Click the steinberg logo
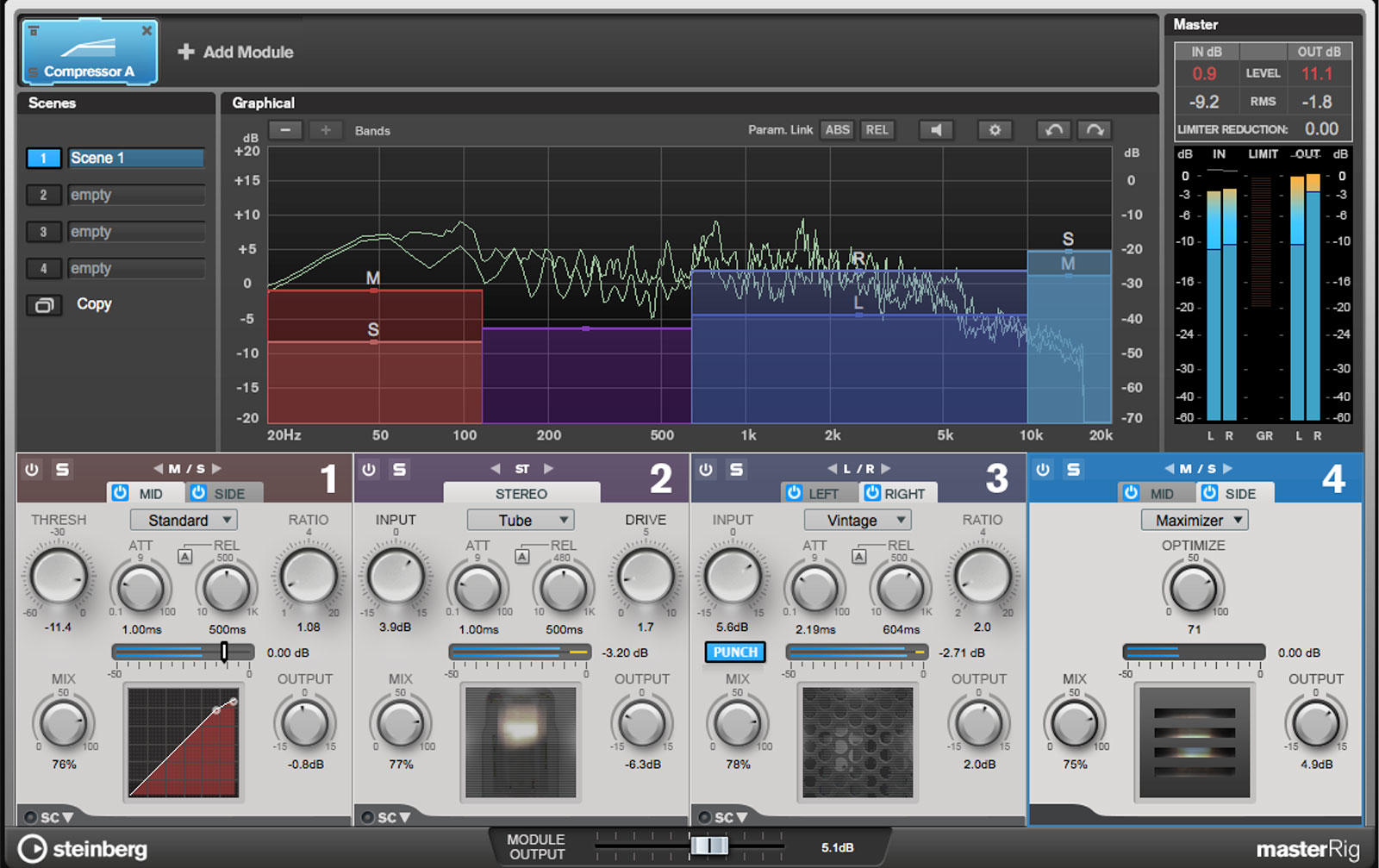This screenshot has height=868, width=1379. point(83,849)
